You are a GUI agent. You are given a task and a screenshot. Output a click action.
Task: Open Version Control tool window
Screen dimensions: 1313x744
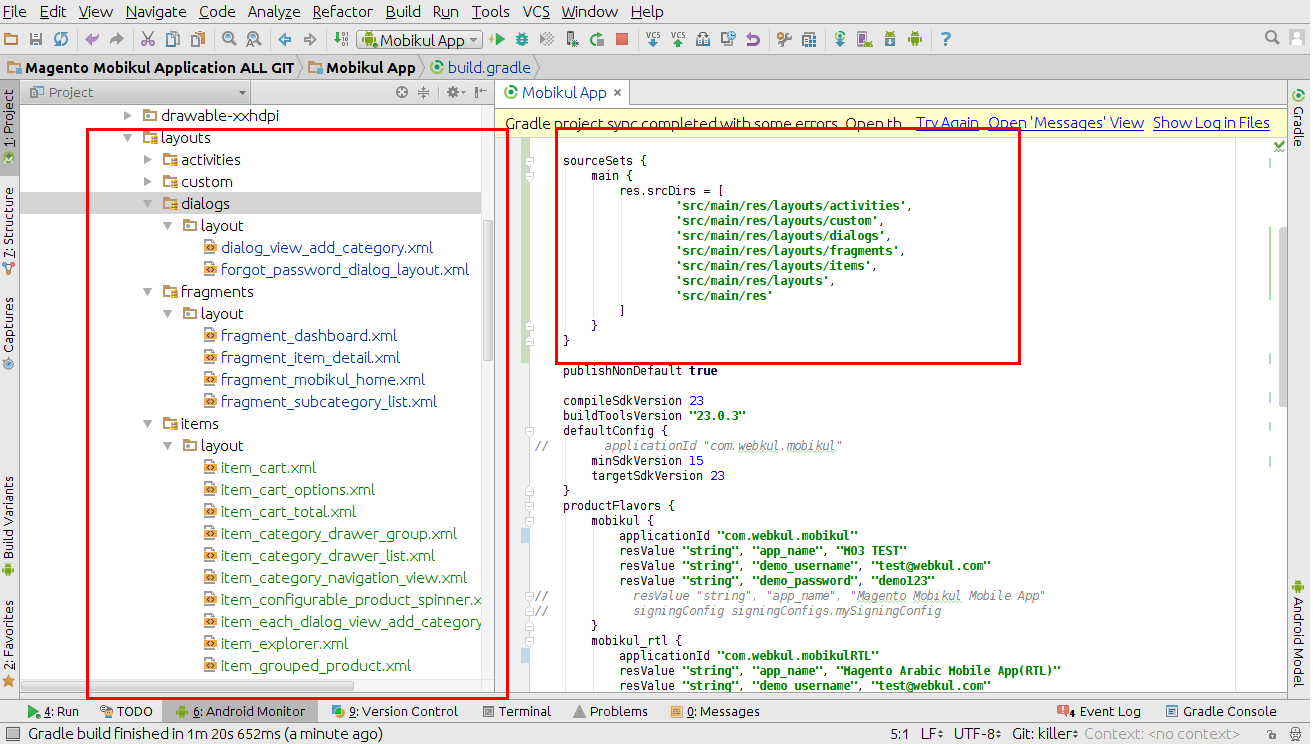tap(394, 712)
